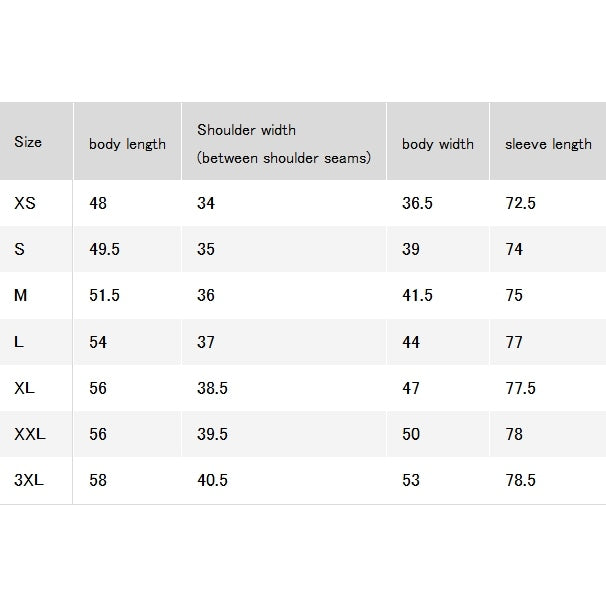Select the XL size row label
Image resolution: width=606 pixels, height=606 pixels.
(24, 388)
